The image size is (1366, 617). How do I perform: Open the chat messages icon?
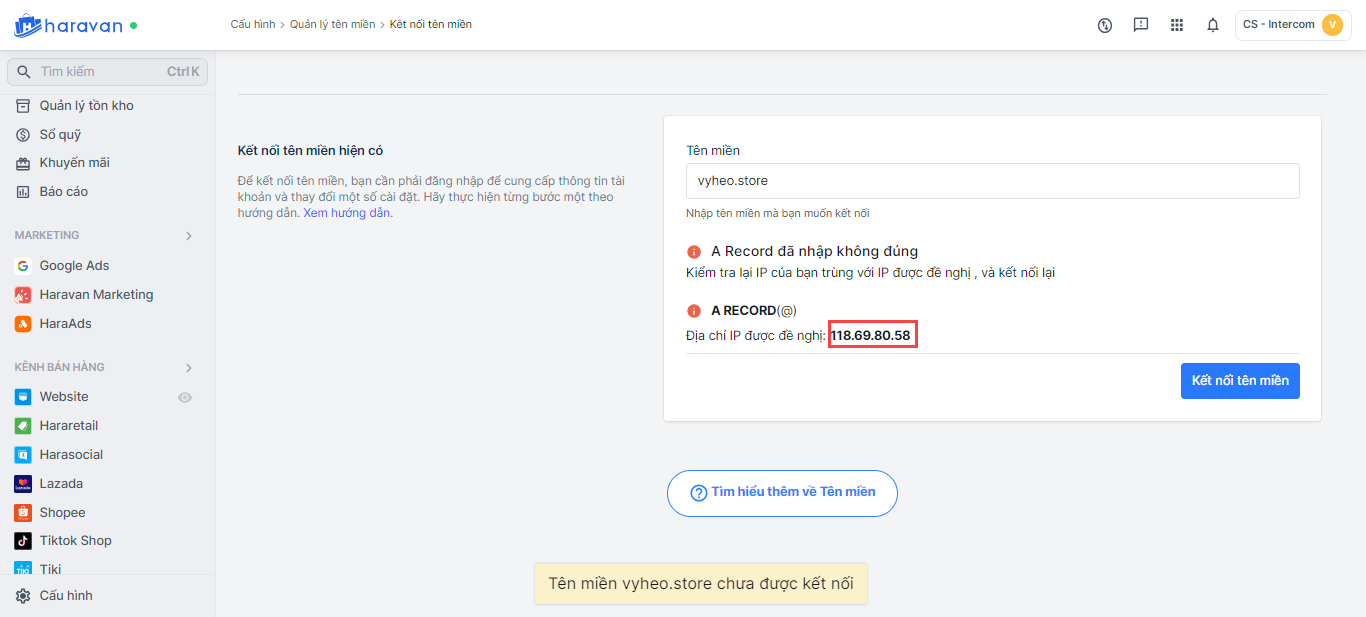click(1140, 25)
